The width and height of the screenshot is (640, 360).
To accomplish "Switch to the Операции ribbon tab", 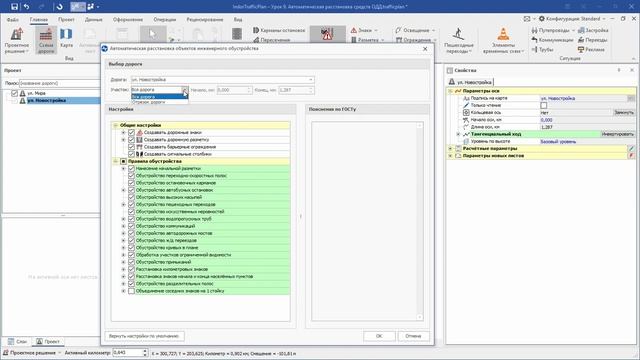I will pos(164,19).
